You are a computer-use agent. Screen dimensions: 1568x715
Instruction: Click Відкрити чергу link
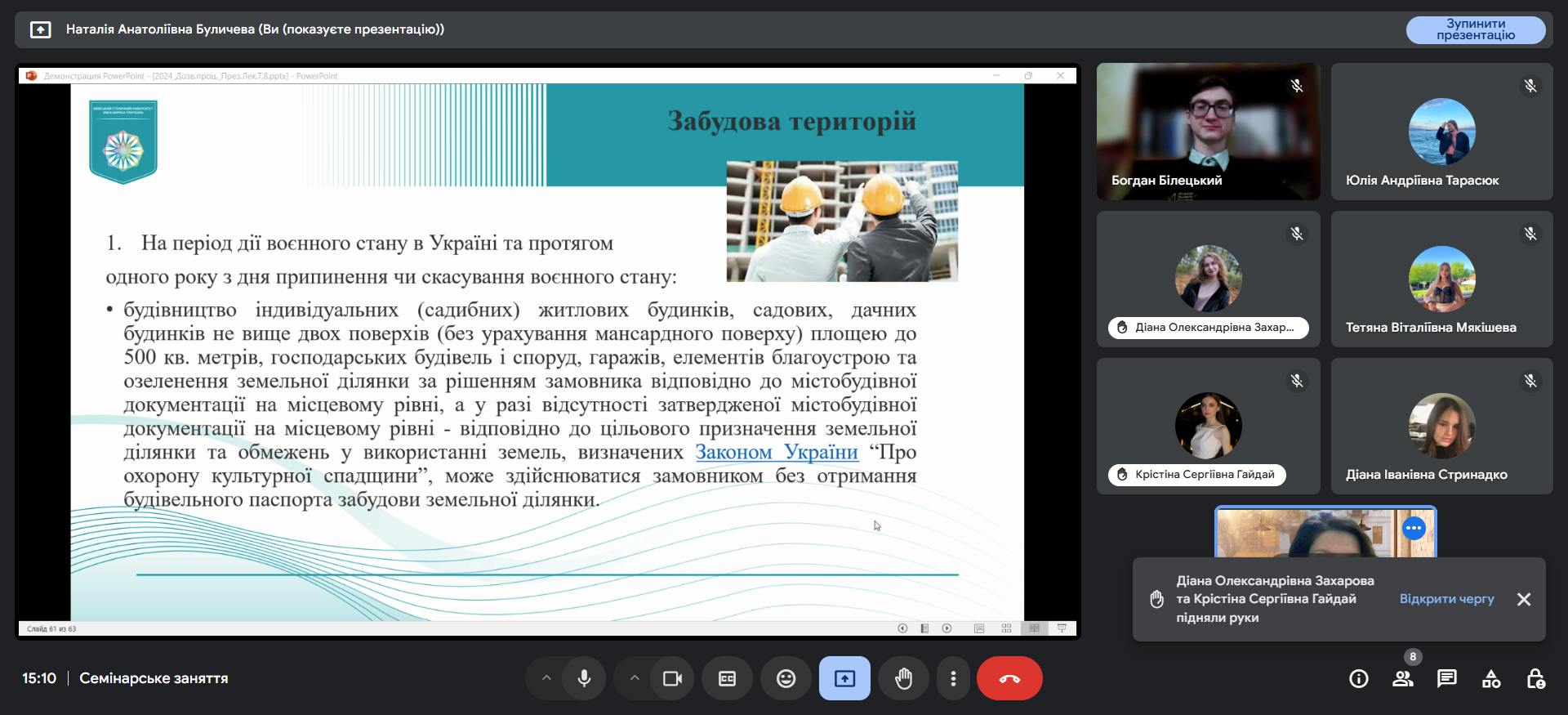tap(1446, 599)
